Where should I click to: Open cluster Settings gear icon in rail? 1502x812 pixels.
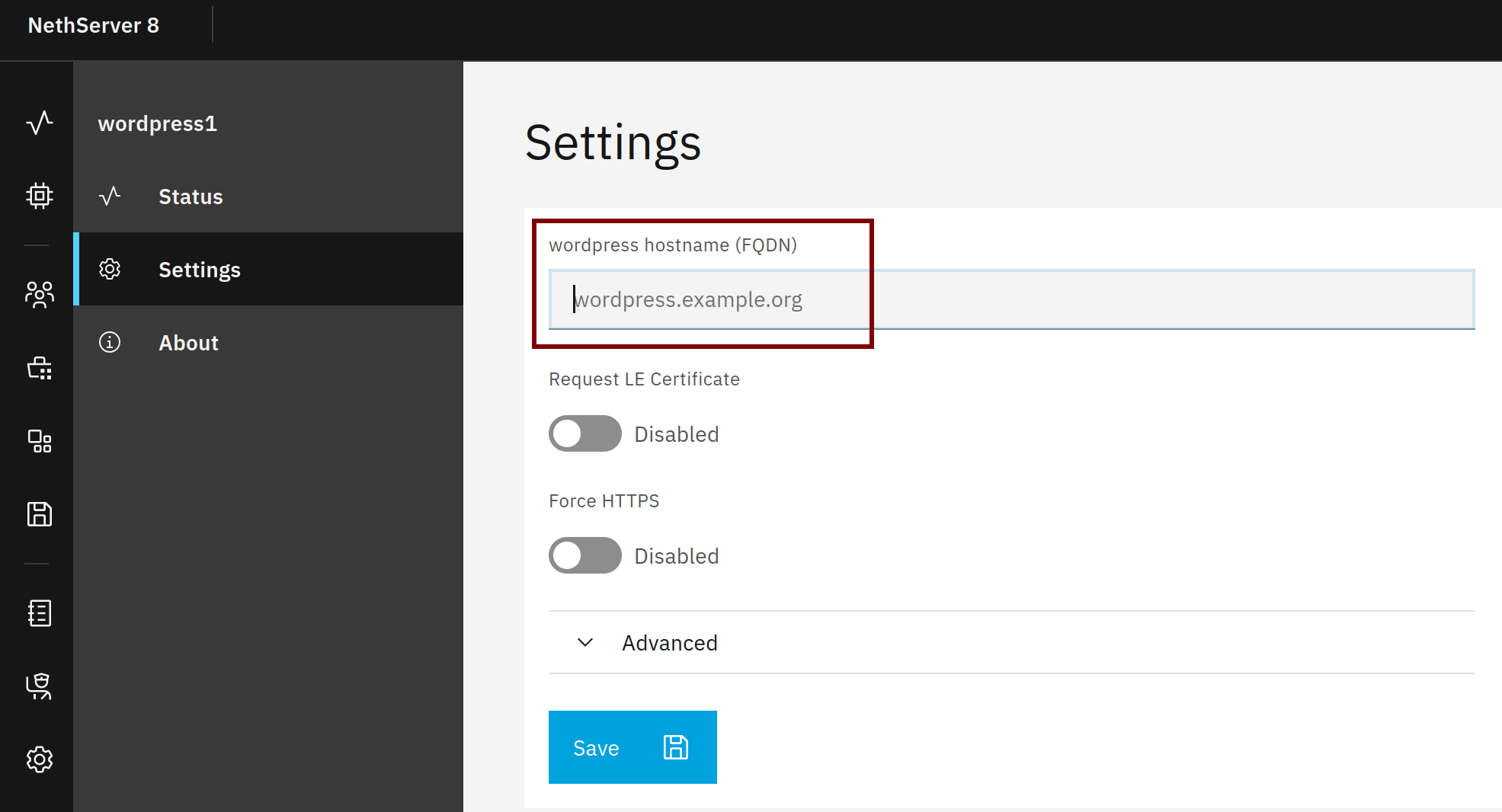[39, 759]
